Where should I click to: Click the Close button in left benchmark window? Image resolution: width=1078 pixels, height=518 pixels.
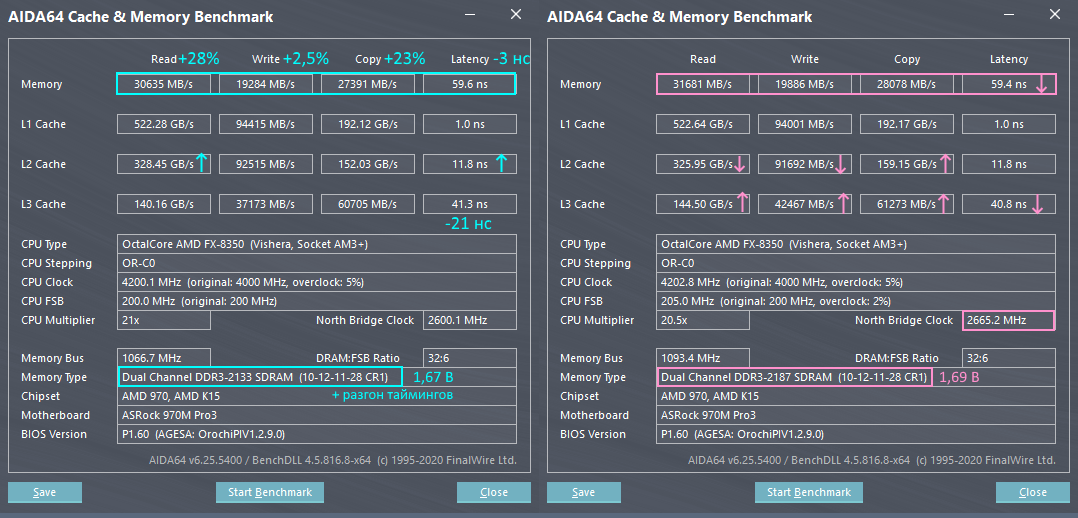(x=494, y=492)
